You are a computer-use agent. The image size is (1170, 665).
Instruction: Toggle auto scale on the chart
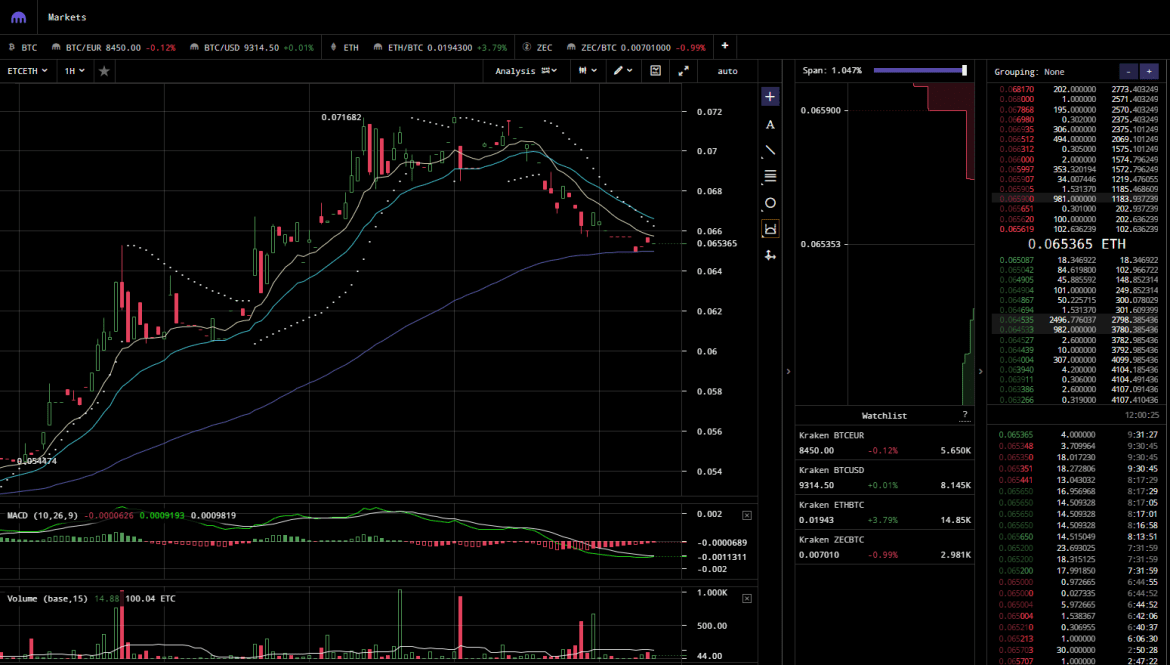tap(727, 71)
